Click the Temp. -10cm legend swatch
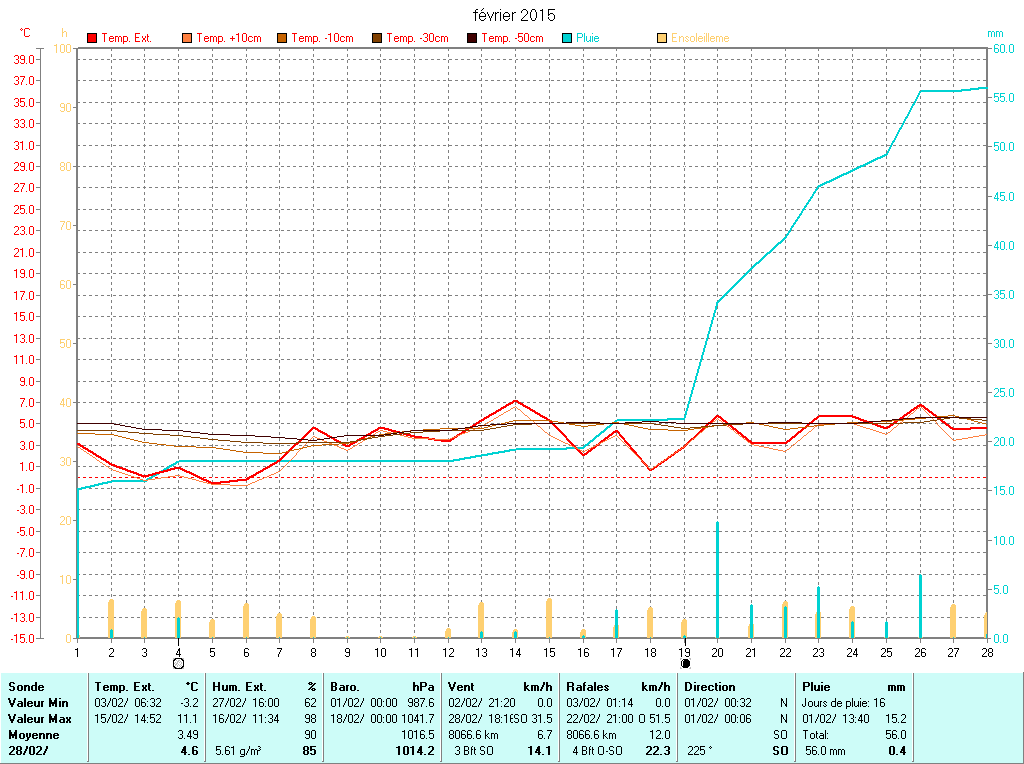The image size is (1024, 764). tap(282, 38)
